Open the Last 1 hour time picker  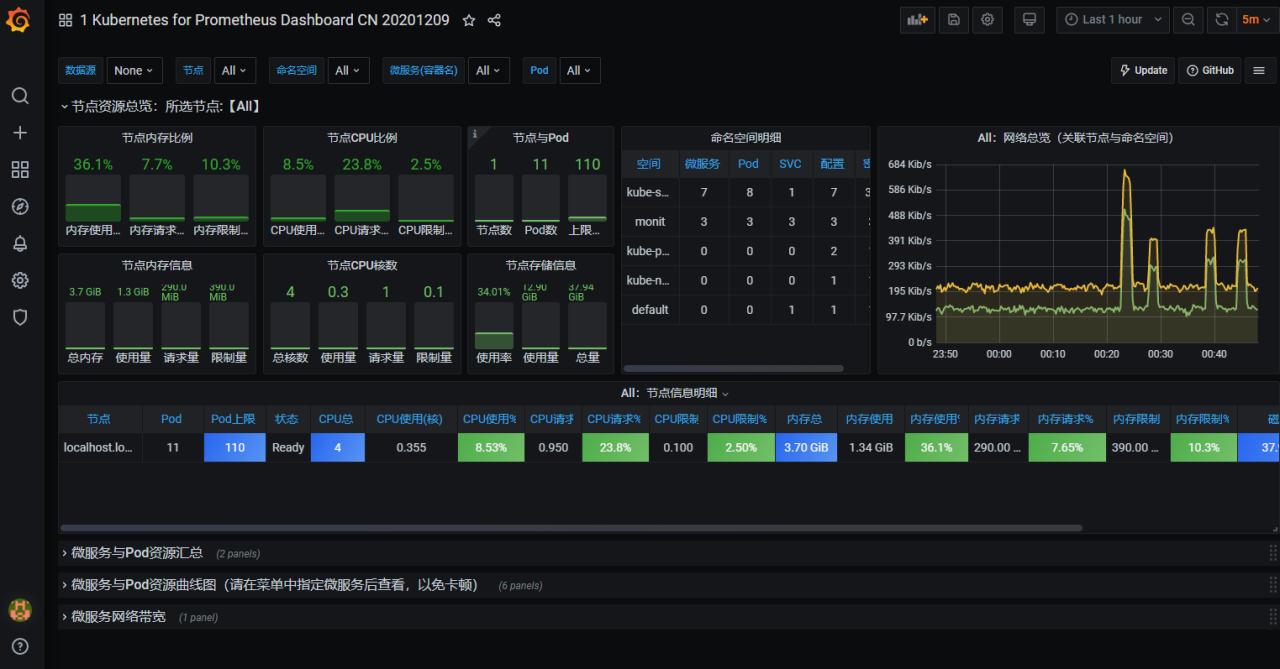tap(1112, 19)
